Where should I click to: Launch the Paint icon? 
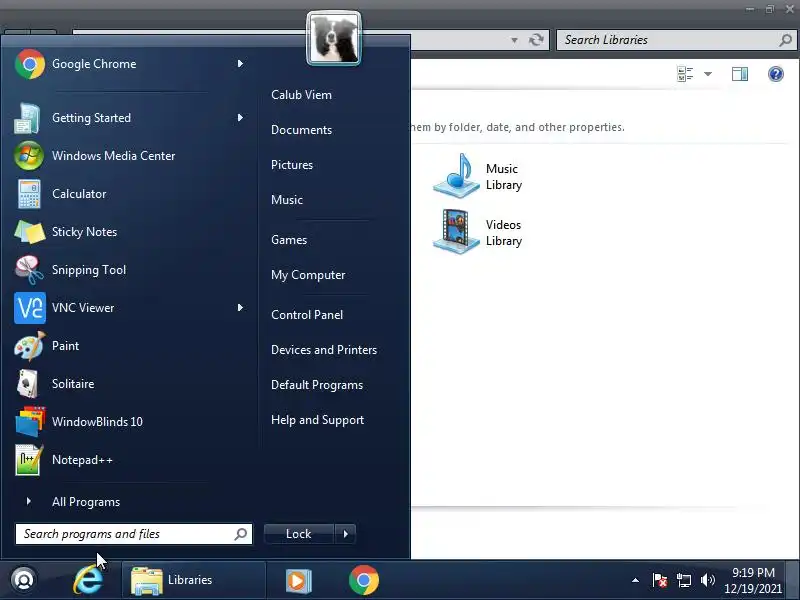[29, 346]
